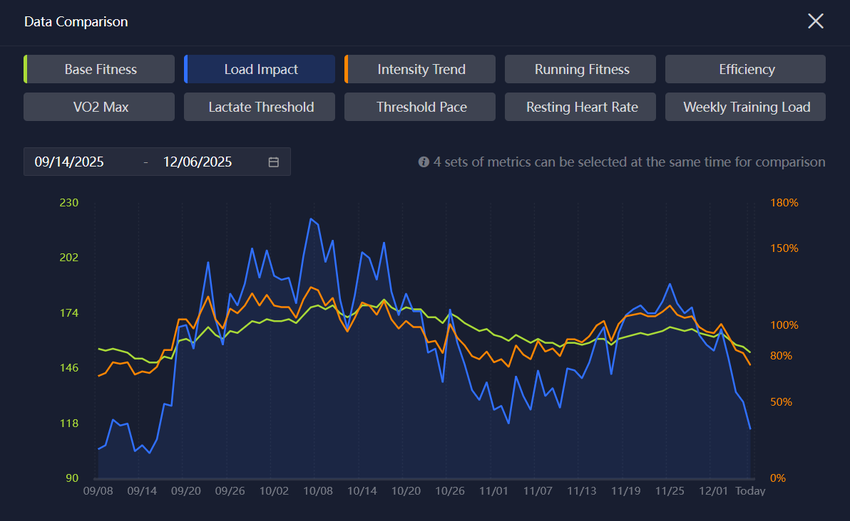This screenshot has height=521, width=850.
Task: Click the orange Intensity Trend color bar
Action: (x=346, y=69)
